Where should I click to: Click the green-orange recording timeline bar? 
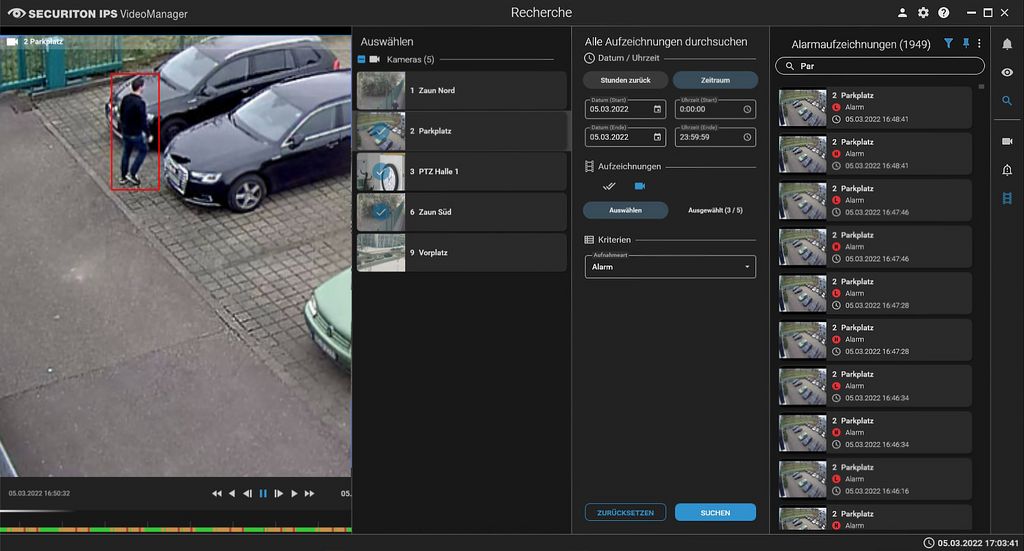coord(175,529)
